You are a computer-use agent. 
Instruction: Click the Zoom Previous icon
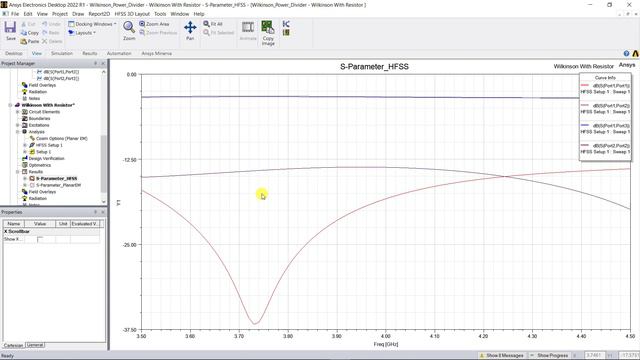point(142,33)
